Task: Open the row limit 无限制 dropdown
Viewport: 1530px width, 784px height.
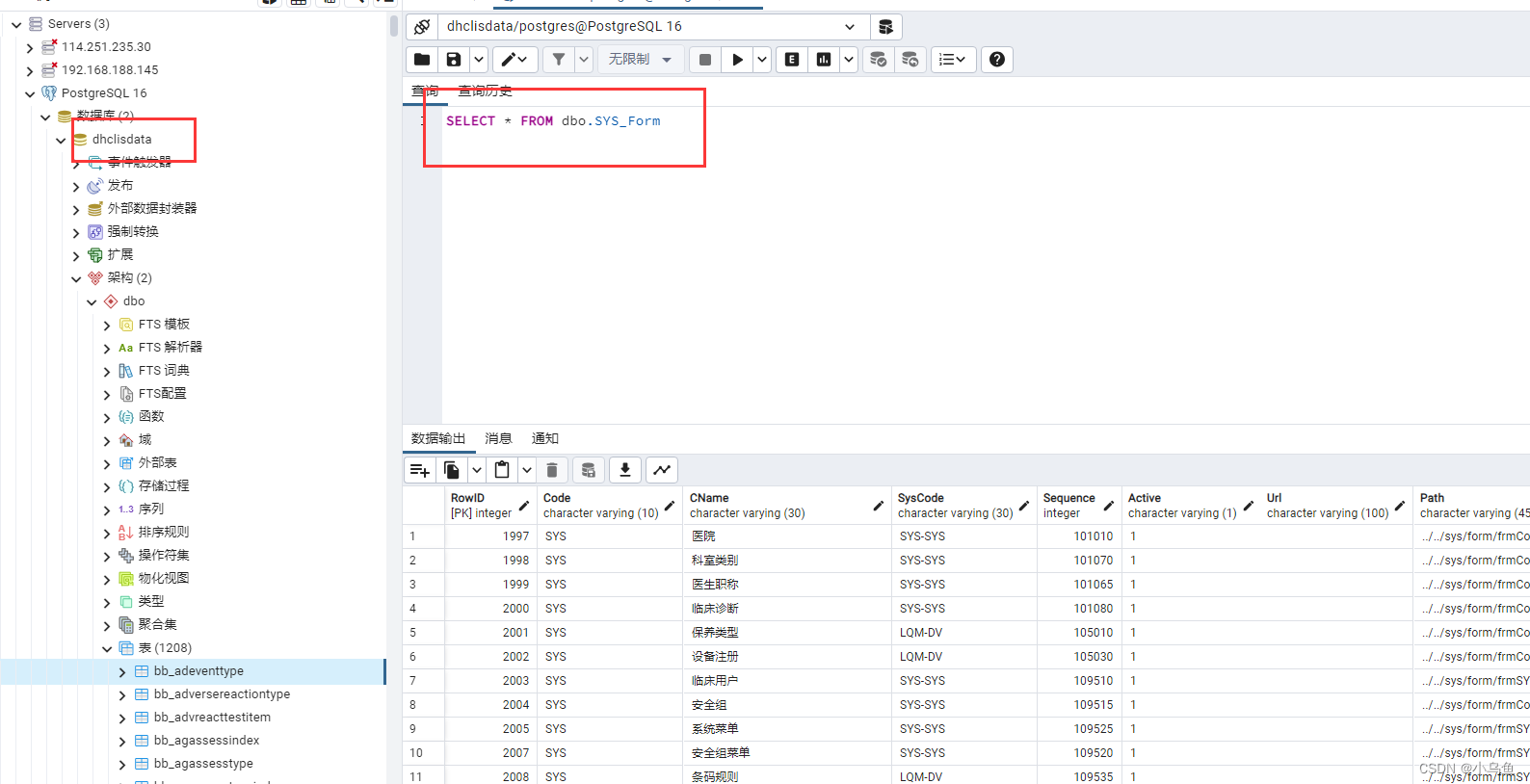Action: [x=641, y=60]
